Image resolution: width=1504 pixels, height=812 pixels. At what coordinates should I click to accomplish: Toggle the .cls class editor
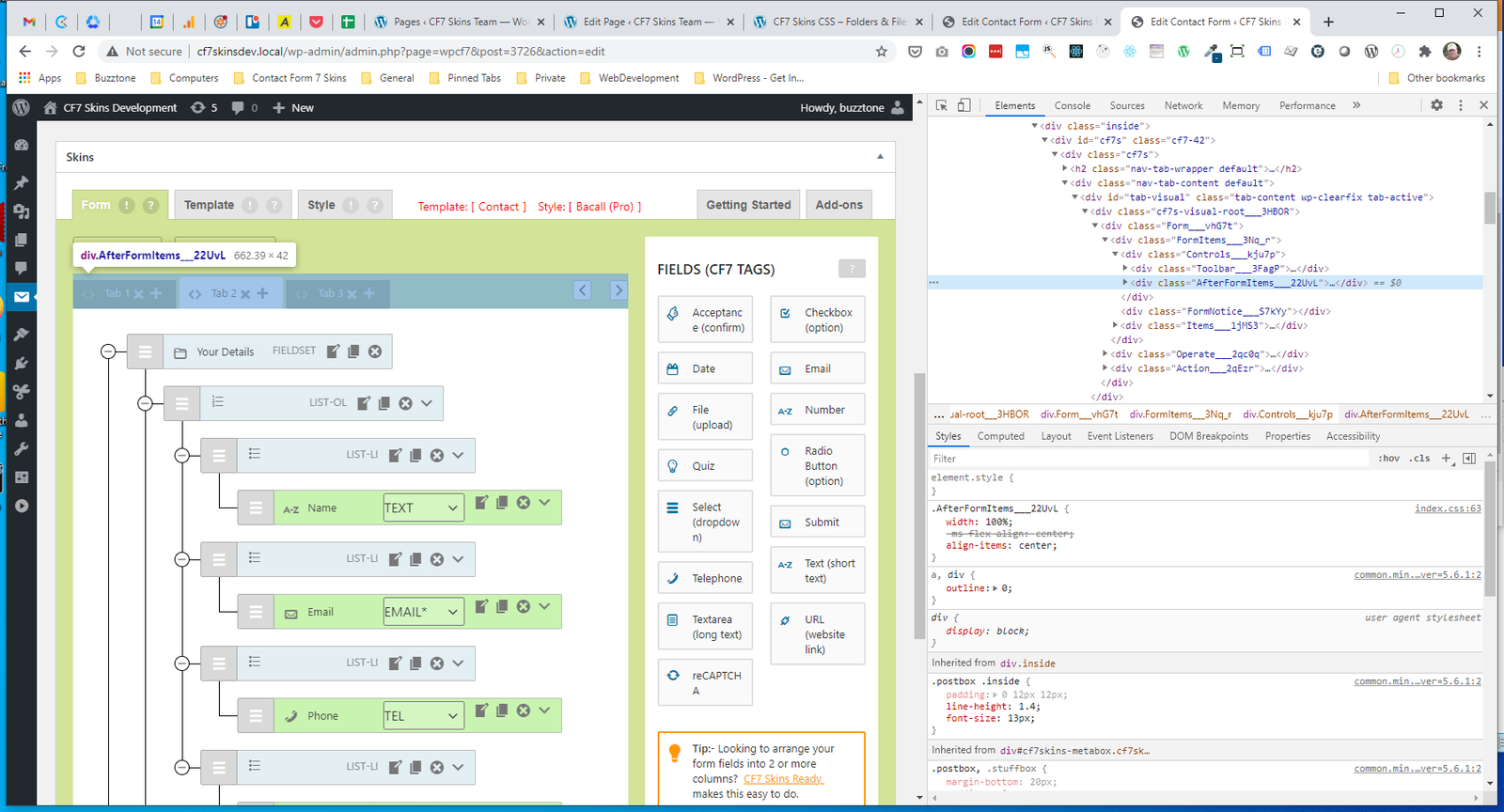(x=1420, y=459)
